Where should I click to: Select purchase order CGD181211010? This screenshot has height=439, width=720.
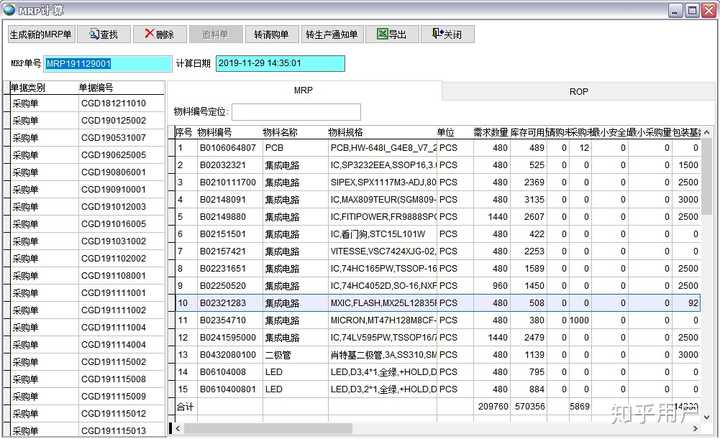pyautogui.click(x=113, y=103)
